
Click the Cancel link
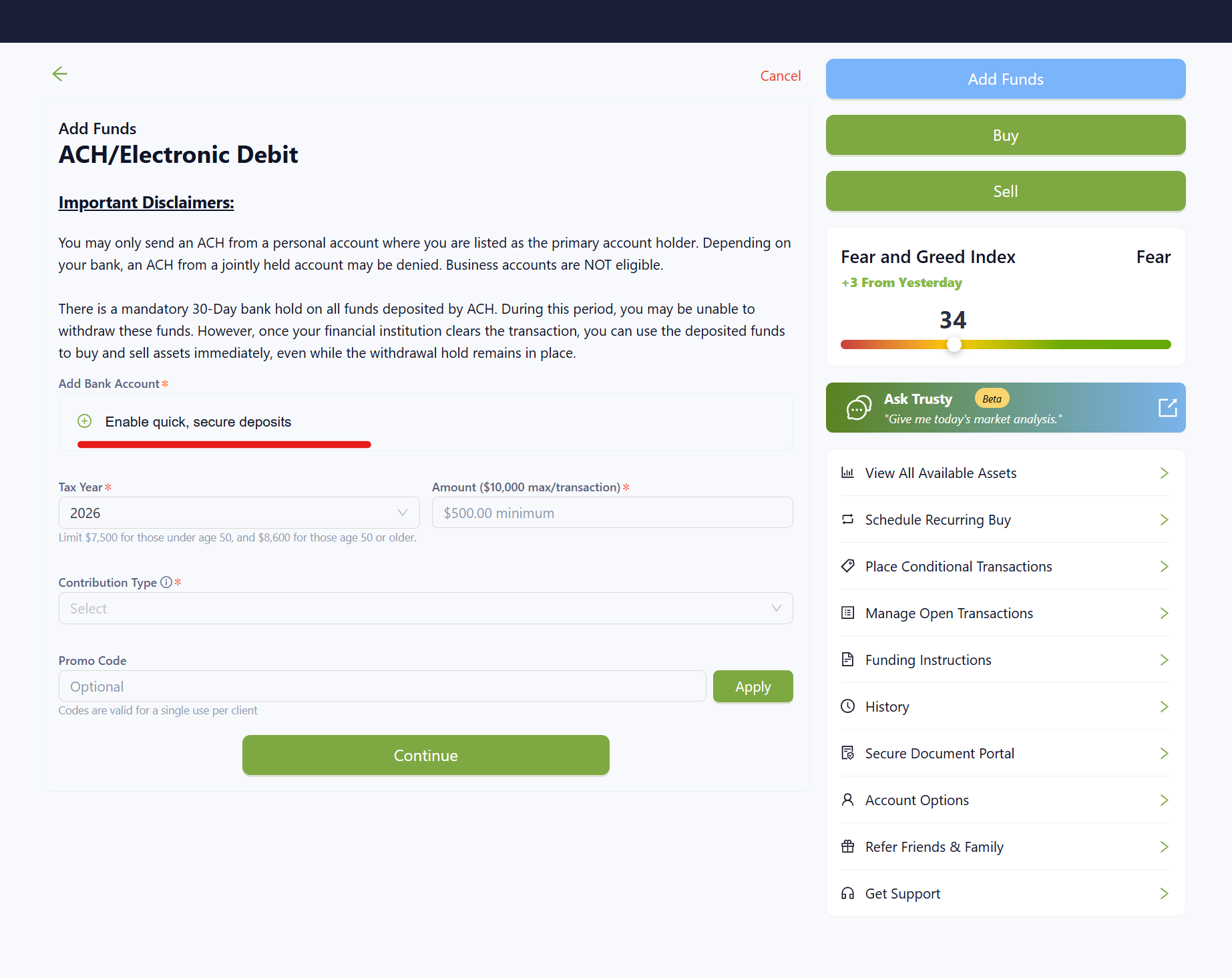tap(780, 76)
